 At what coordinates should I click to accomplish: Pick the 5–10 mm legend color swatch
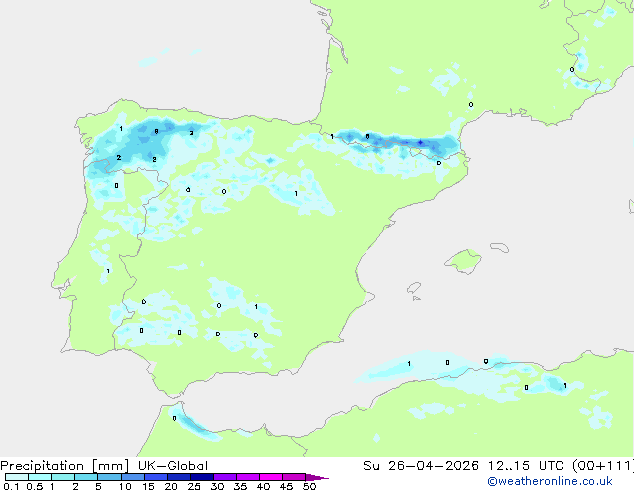(109, 477)
